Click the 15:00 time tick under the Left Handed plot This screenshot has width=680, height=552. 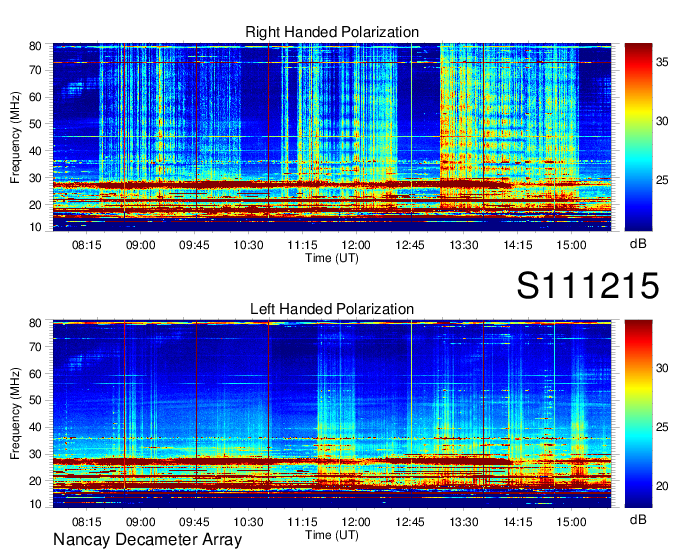(571, 522)
